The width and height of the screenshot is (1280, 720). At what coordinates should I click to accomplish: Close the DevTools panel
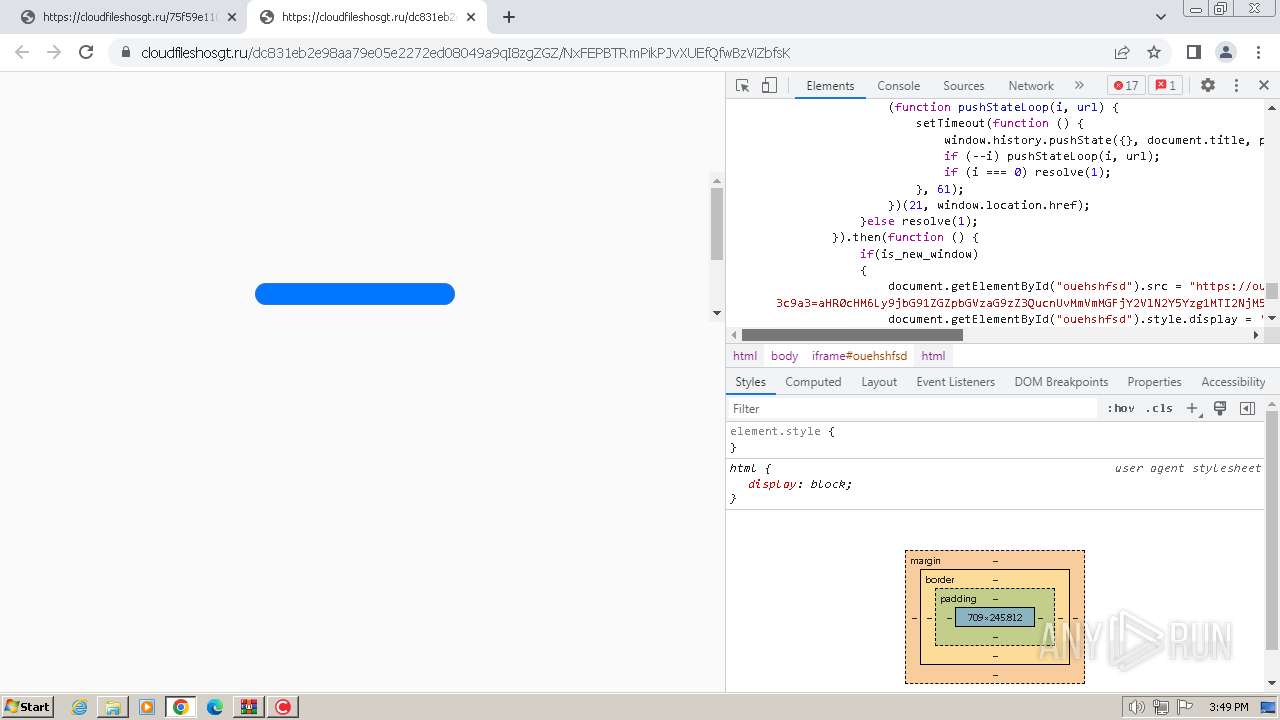(x=1264, y=86)
